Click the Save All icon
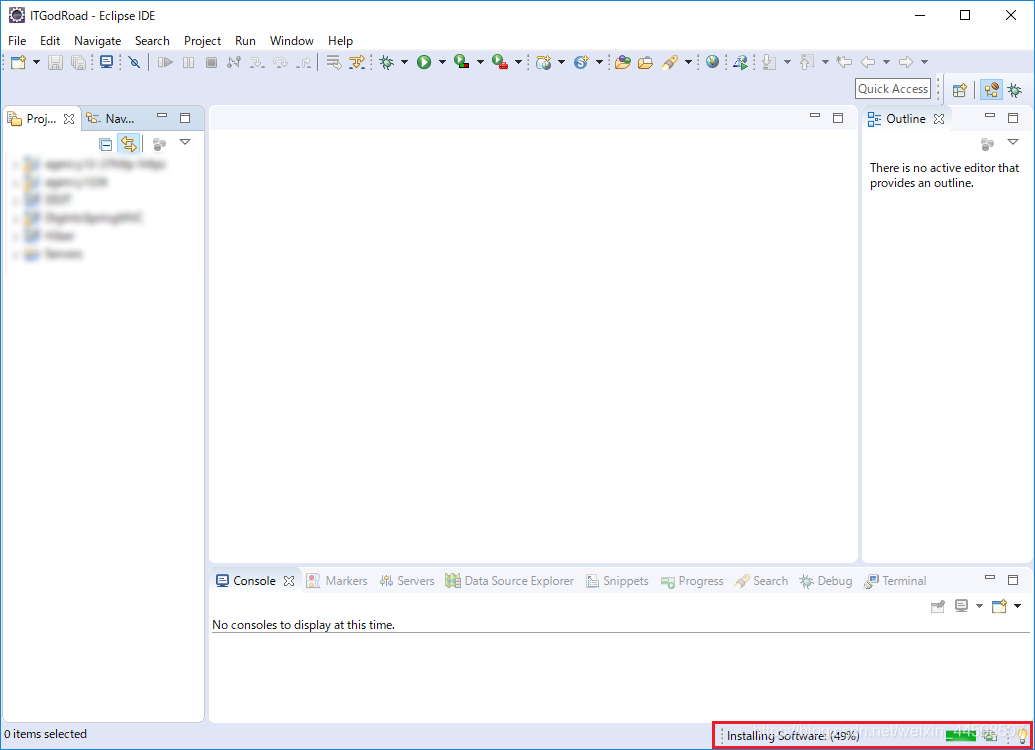 pyautogui.click(x=79, y=62)
